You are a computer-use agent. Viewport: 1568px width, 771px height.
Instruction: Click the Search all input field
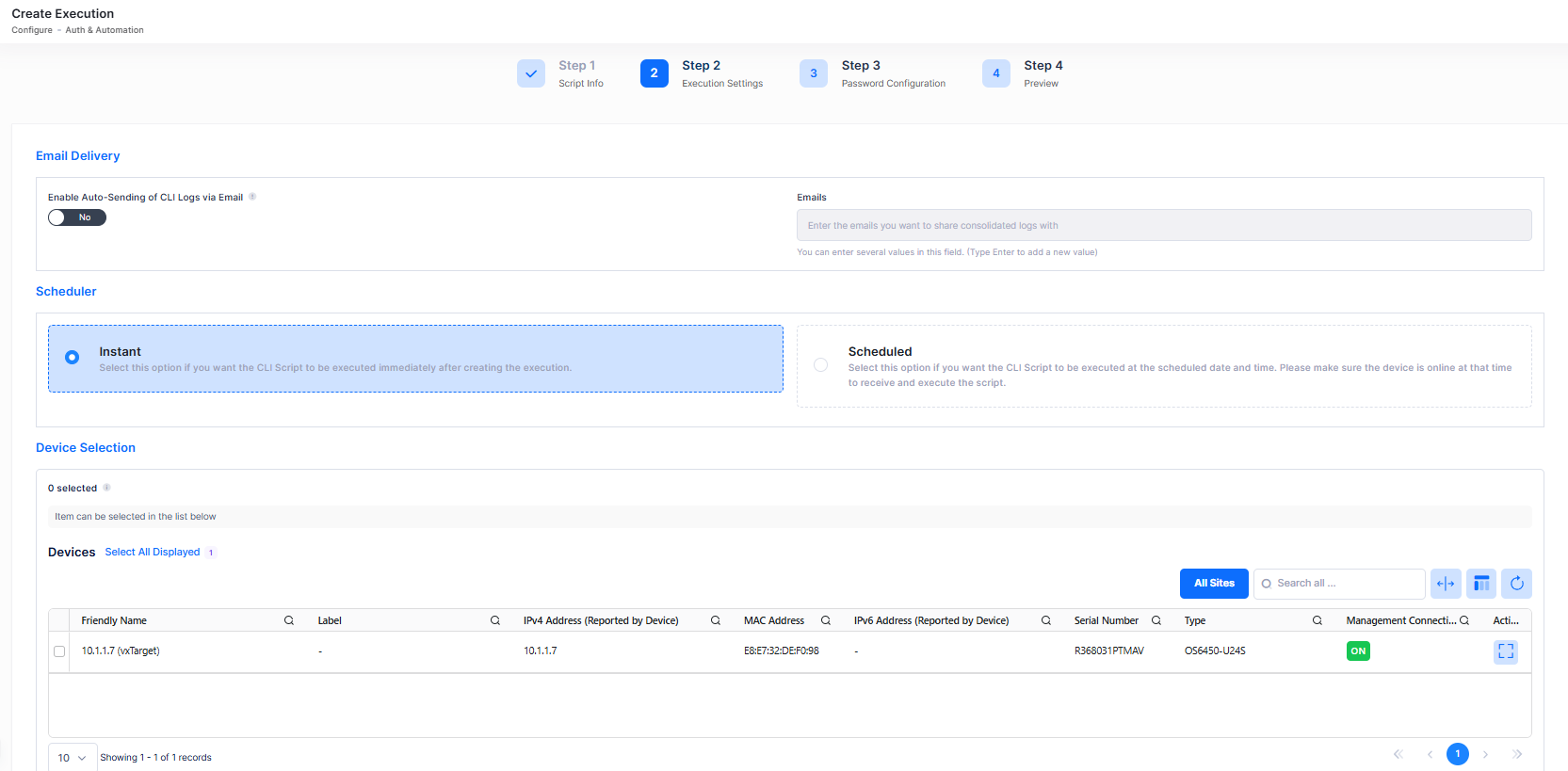tap(1339, 584)
